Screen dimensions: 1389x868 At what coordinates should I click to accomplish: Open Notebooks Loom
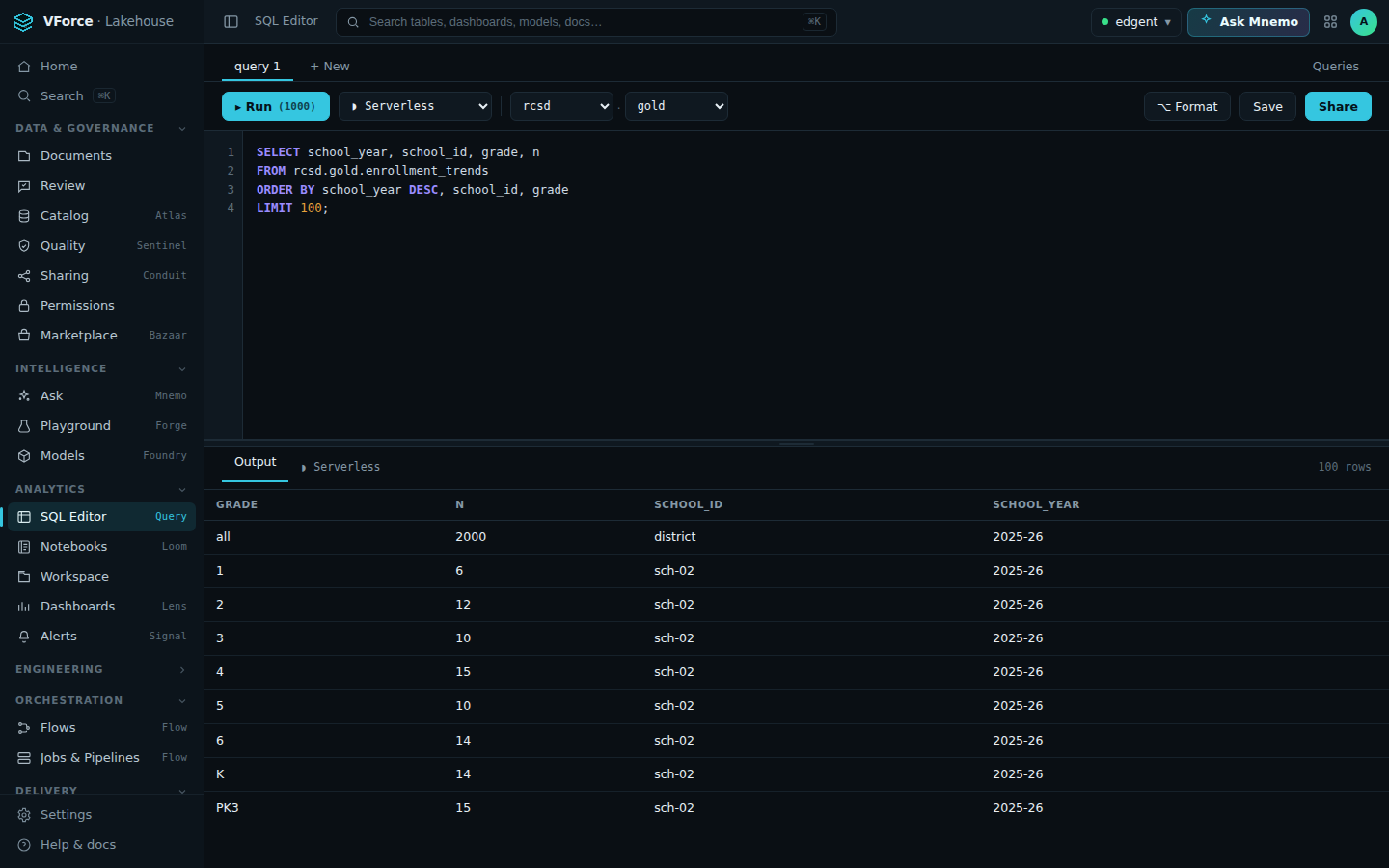pyautogui.click(x=101, y=546)
